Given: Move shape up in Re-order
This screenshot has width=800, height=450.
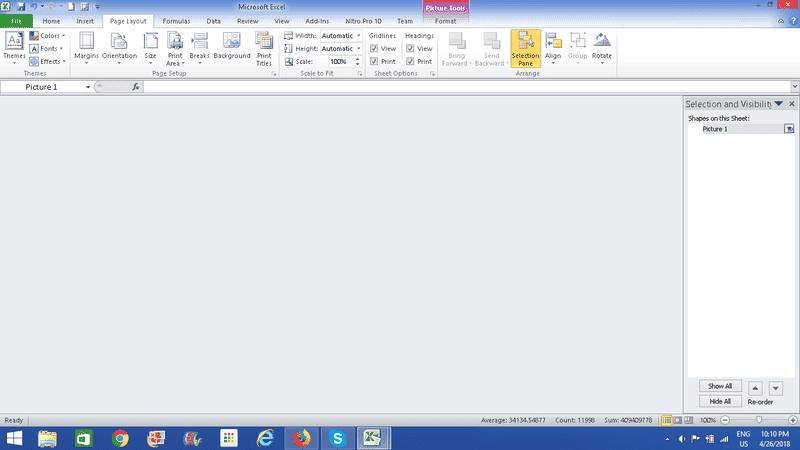Looking at the screenshot, I should click(755, 388).
